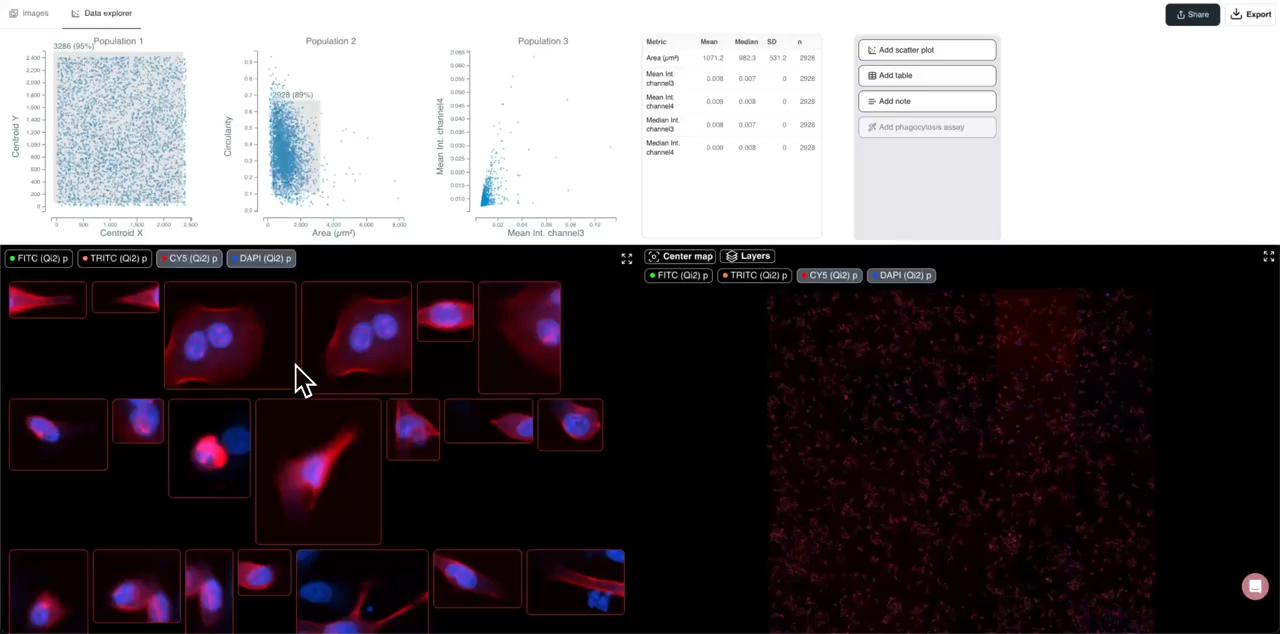Open the chat support bubble
The image size is (1280, 634).
(x=1255, y=586)
